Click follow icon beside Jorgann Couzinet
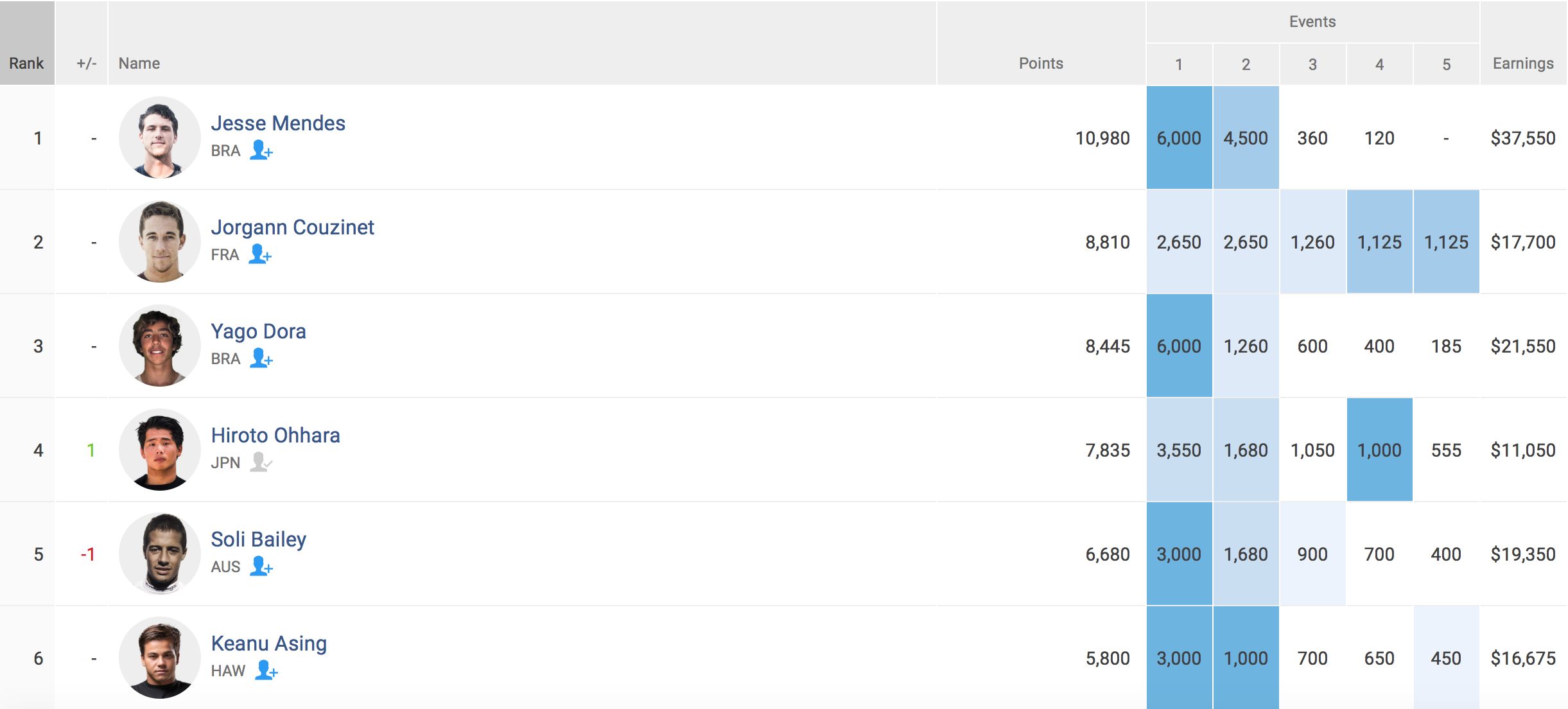This screenshot has height=709, width=1568. (260, 254)
